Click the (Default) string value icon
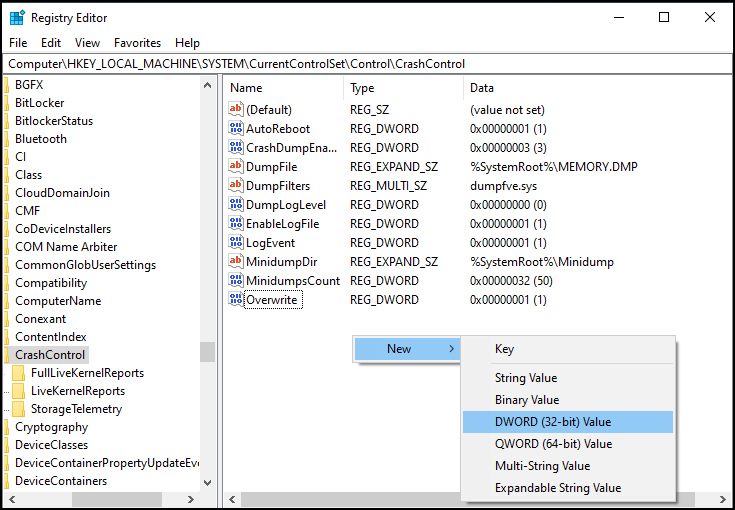This screenshot has height=510, width=735. pos(236,110)
